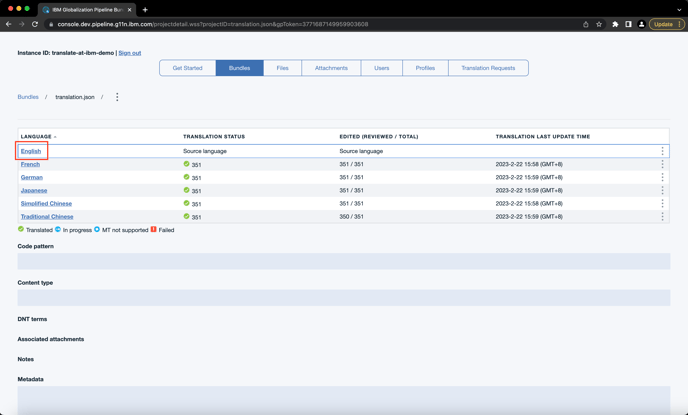
Task: Navigate to Bundles via the breadcrumb
Action: [28, 97]
